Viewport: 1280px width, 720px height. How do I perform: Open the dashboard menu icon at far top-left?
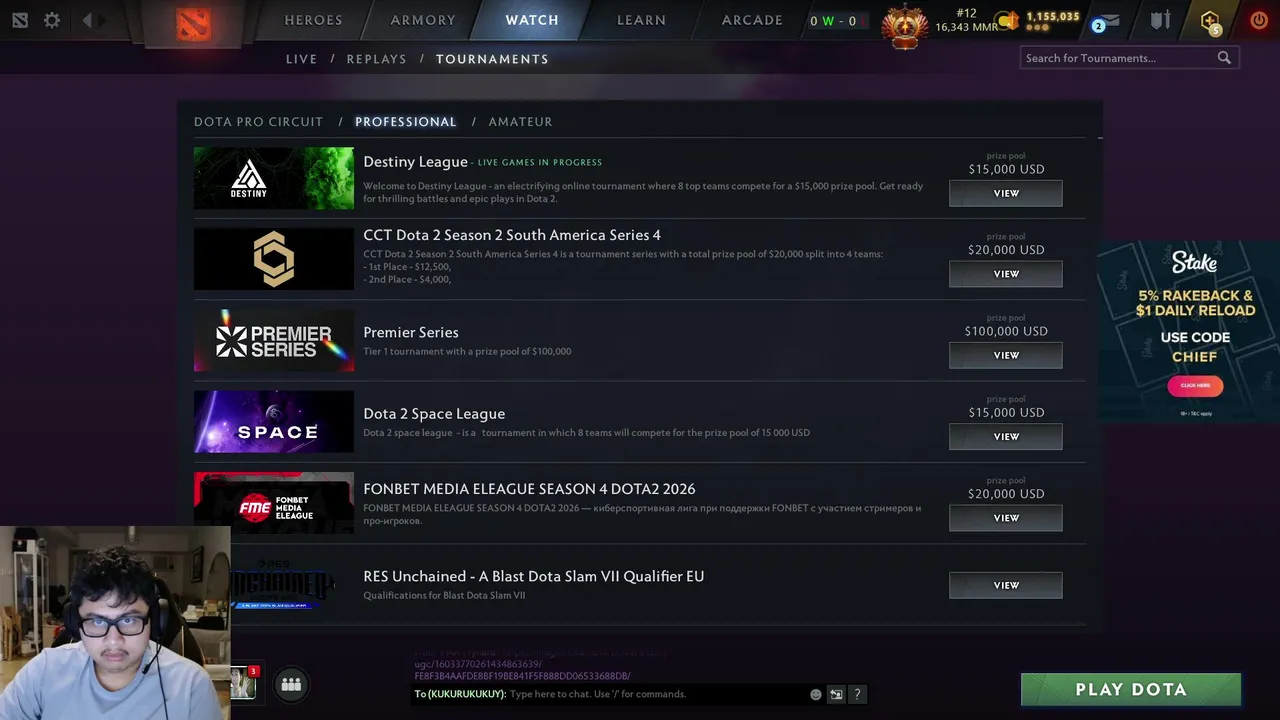tap(20, 20)
